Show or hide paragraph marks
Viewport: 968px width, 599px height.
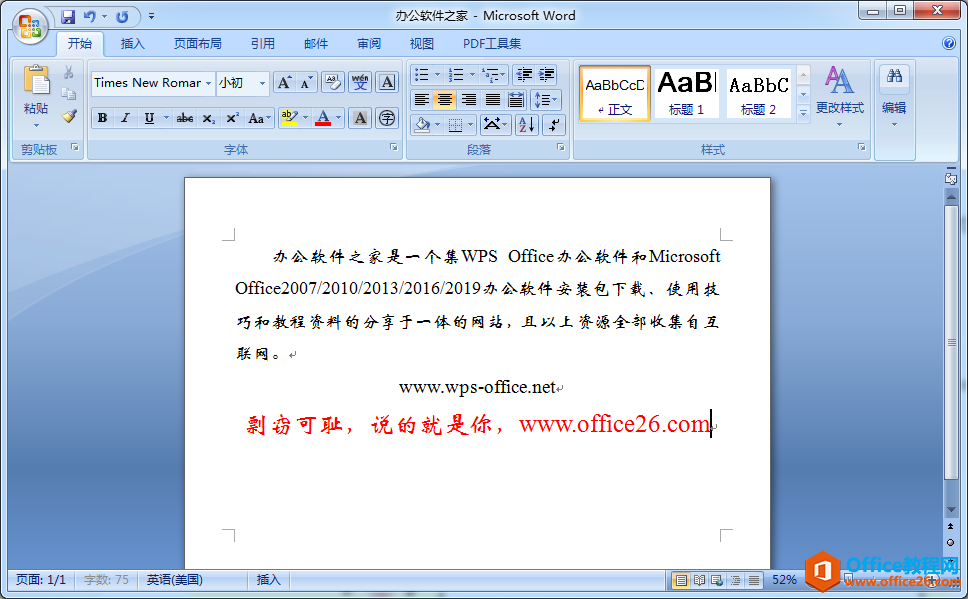tap(554, 125)
